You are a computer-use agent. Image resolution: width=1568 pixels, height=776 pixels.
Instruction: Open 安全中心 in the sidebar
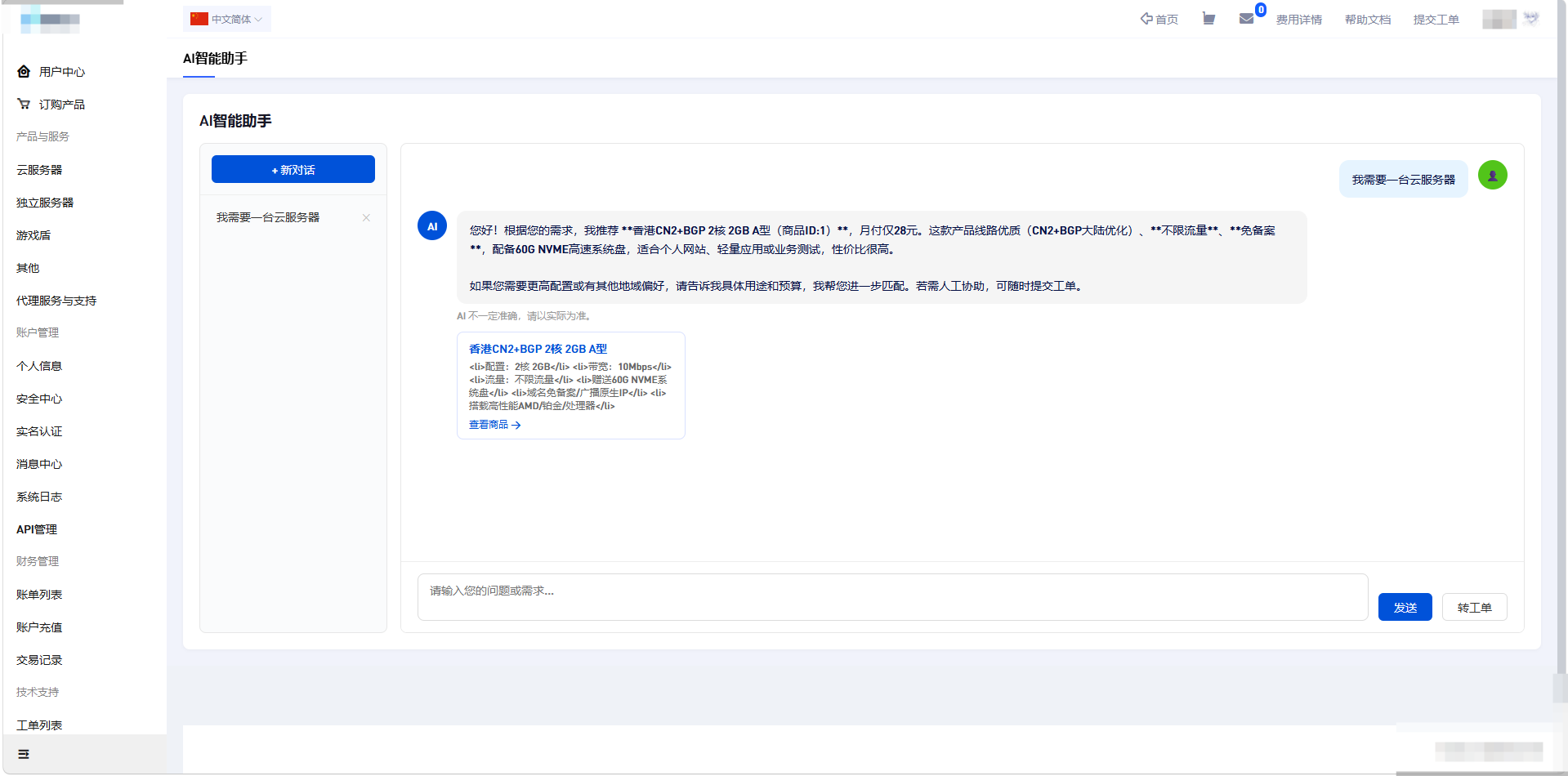(39, 399)
